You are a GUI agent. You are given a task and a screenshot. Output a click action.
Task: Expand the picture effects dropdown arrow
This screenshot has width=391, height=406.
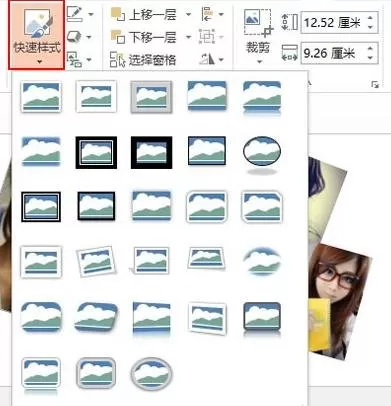coord(89,37)
